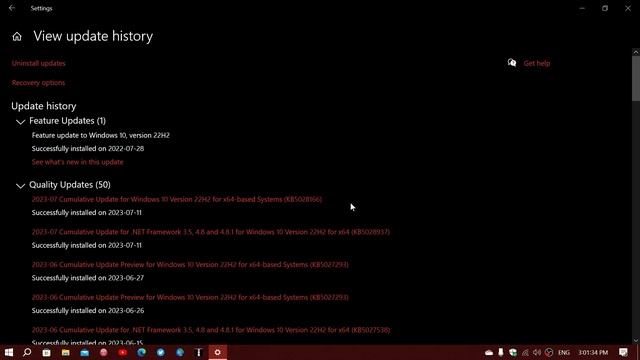Click the 'Update history' heading
Screen dimensions: 640x360
[x=44, y=106]
